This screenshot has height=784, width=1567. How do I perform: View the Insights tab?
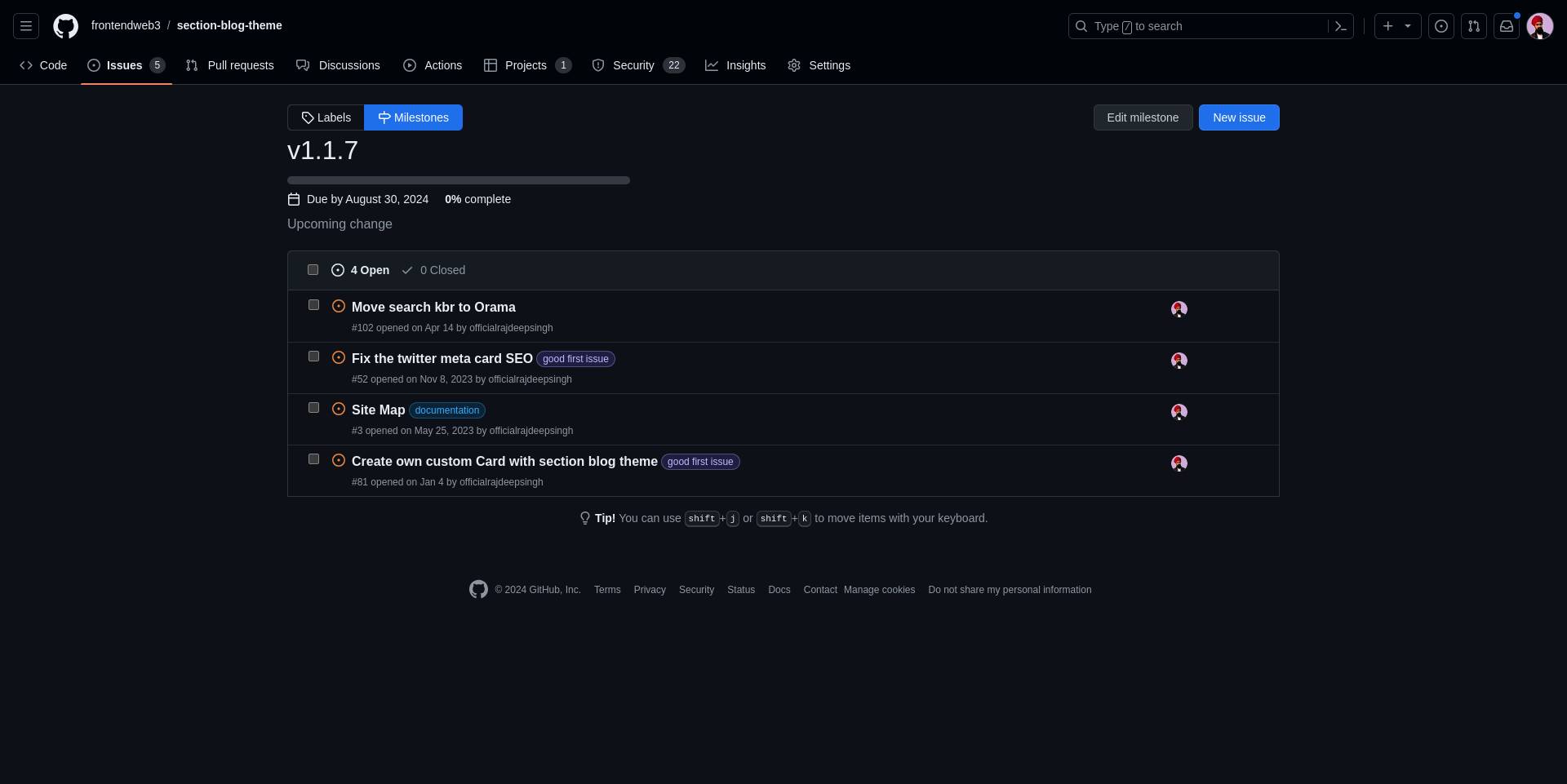(735, 65)
